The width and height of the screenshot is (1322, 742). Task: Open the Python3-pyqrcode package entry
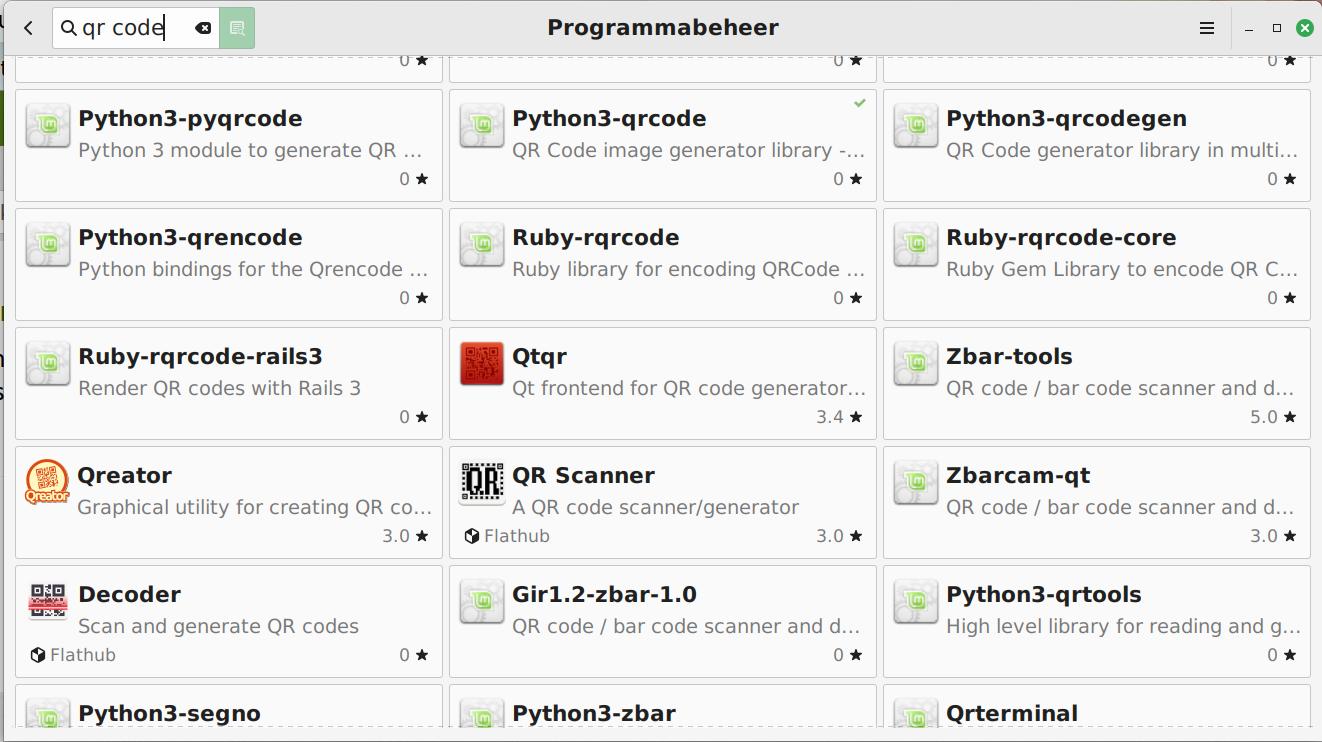coord(229,145)
